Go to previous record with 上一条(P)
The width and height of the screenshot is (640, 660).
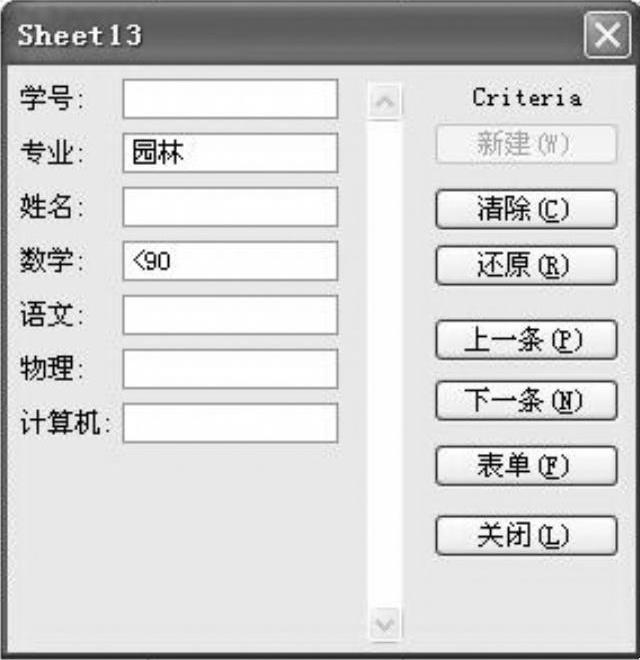point(526,340)
